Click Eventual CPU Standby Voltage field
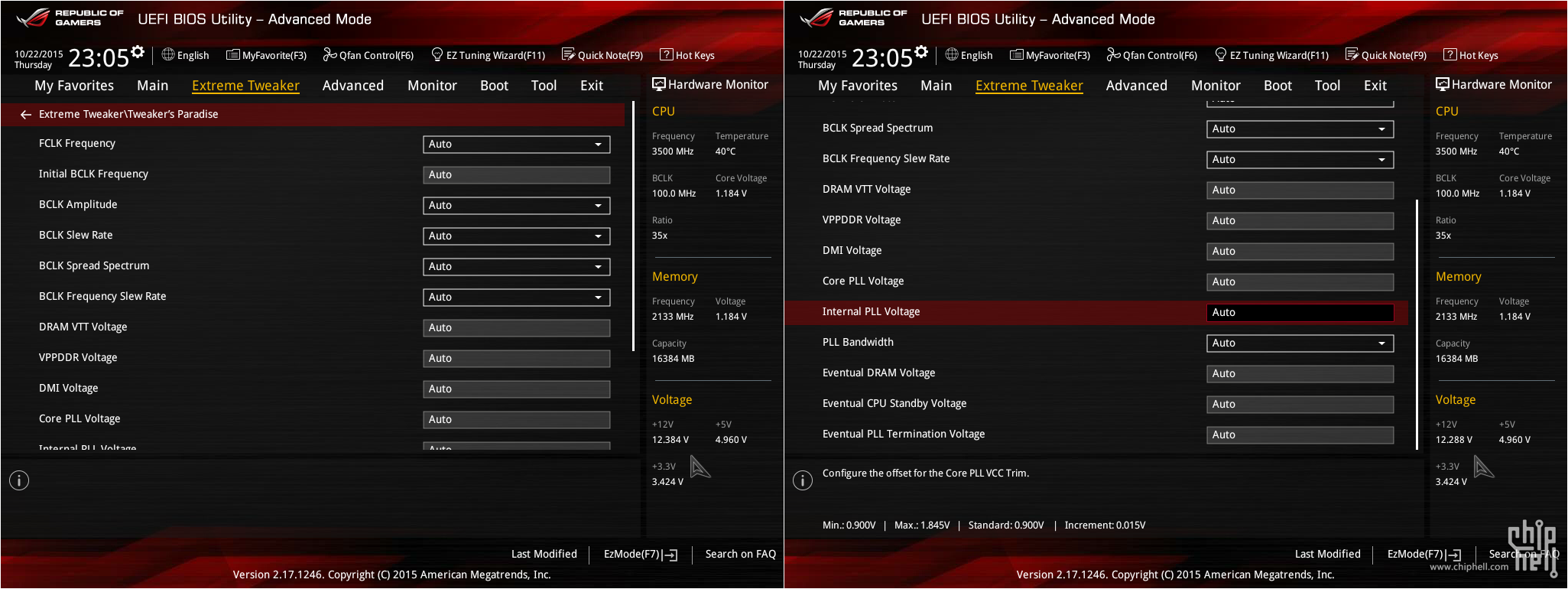The image size is (1568, 589). 1300,404
